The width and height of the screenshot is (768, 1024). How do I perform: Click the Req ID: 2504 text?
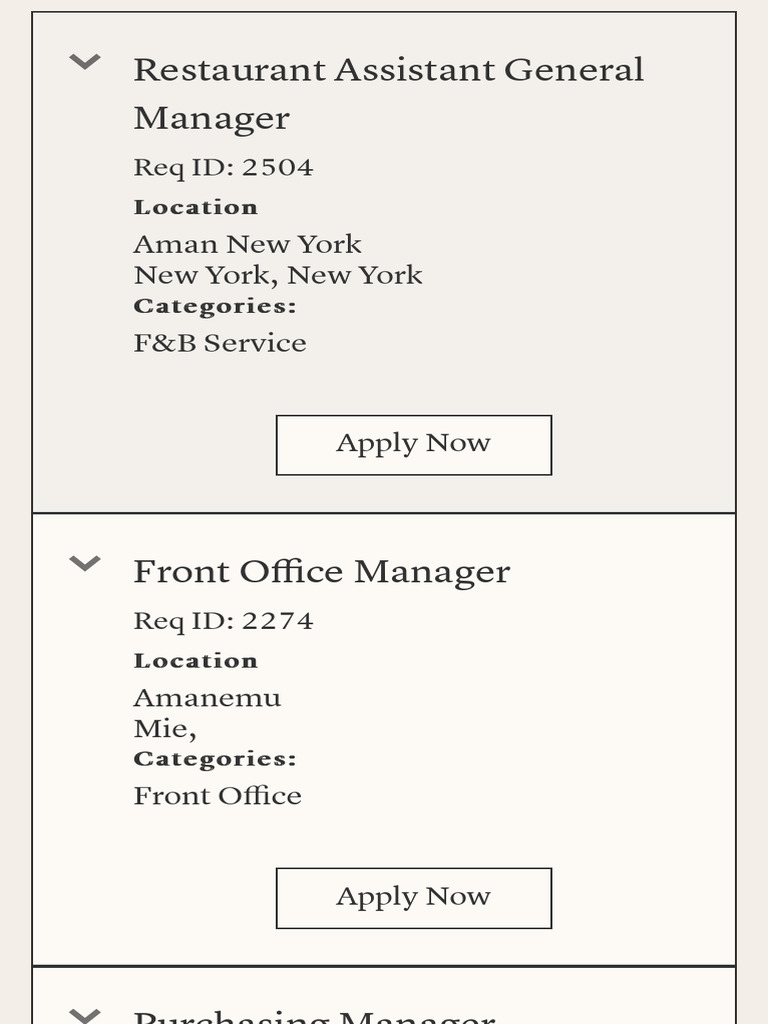223,167
